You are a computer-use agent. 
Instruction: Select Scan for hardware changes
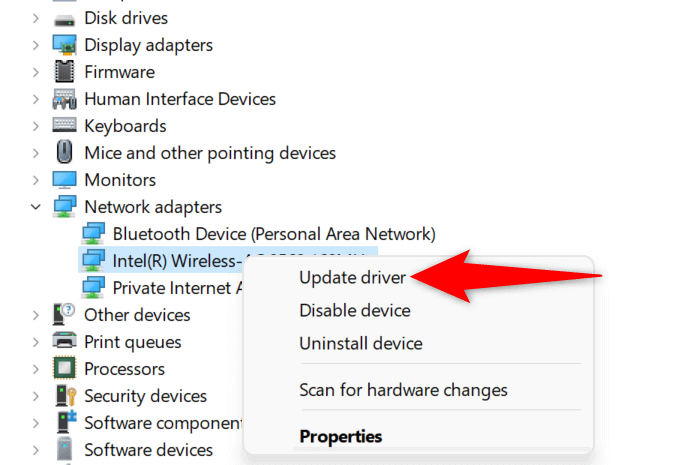click(403, 390)
